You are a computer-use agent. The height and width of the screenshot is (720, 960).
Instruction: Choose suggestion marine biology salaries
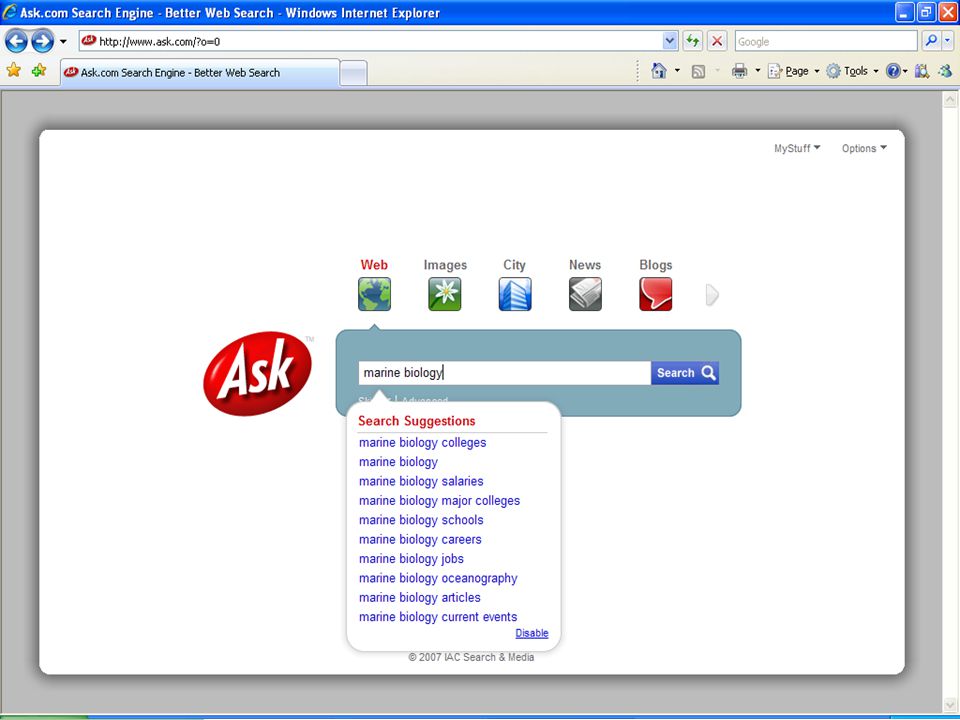point(421,481)
